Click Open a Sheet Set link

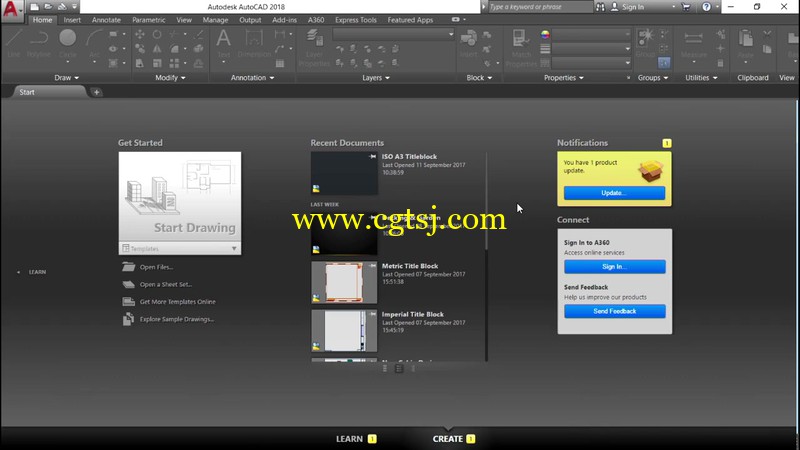click(166, 284)
